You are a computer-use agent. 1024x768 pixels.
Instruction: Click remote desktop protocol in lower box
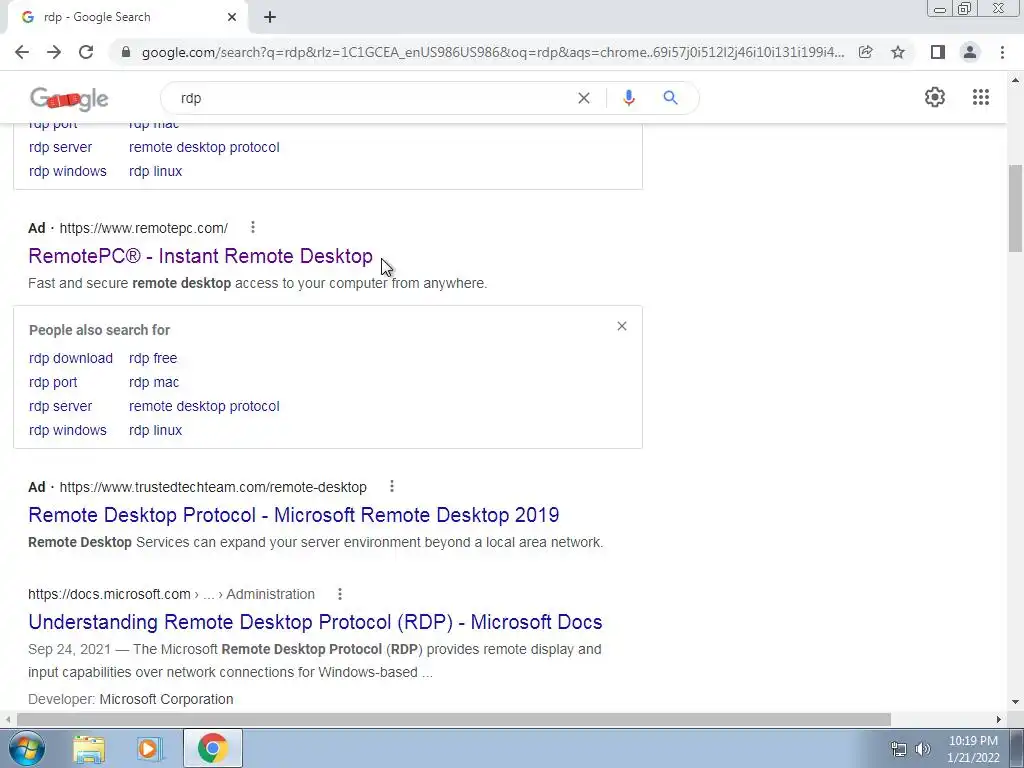(x=204, y=406)
